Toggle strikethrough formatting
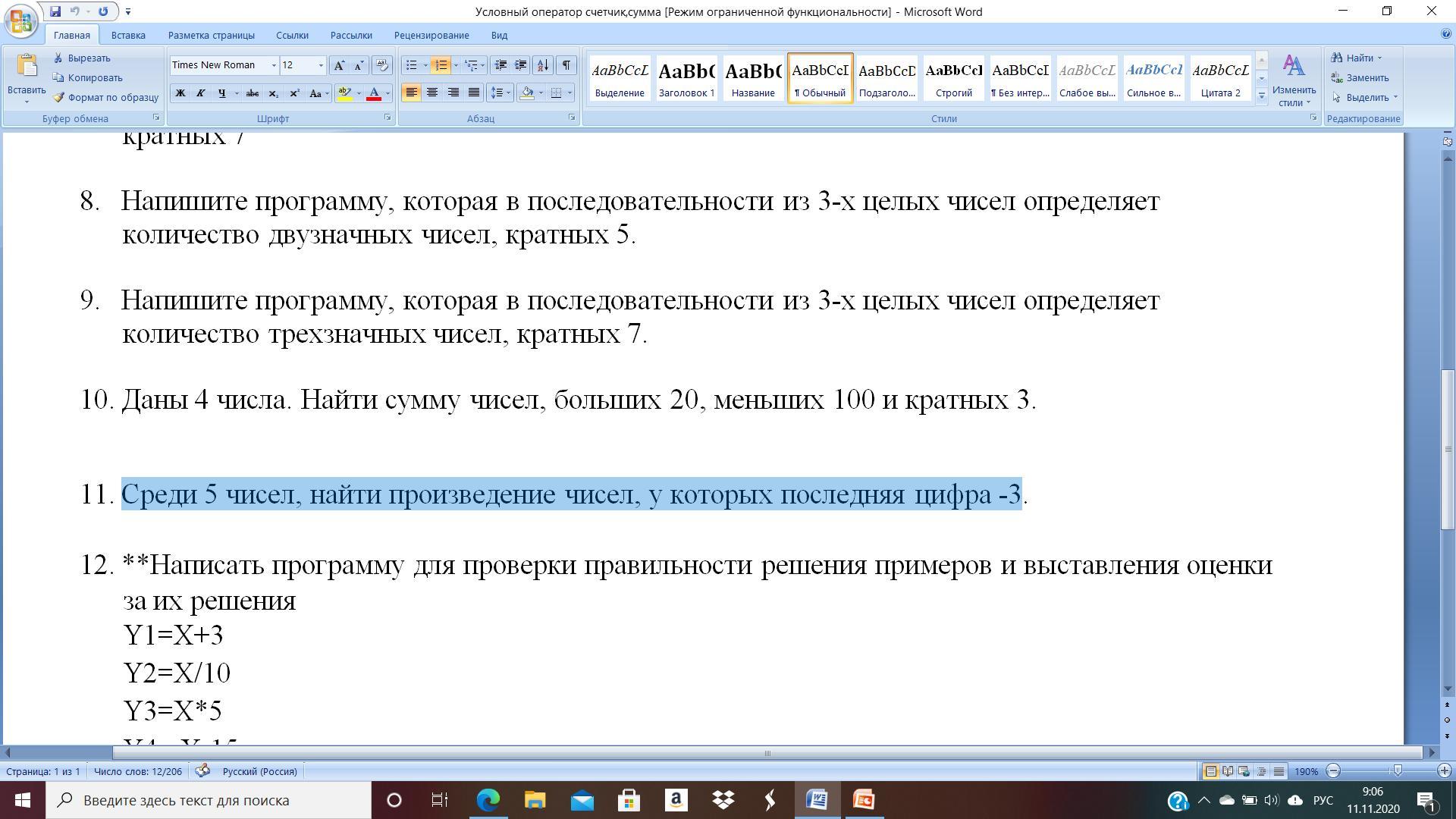The image size is (1456, 819). (x=253, y=93)
